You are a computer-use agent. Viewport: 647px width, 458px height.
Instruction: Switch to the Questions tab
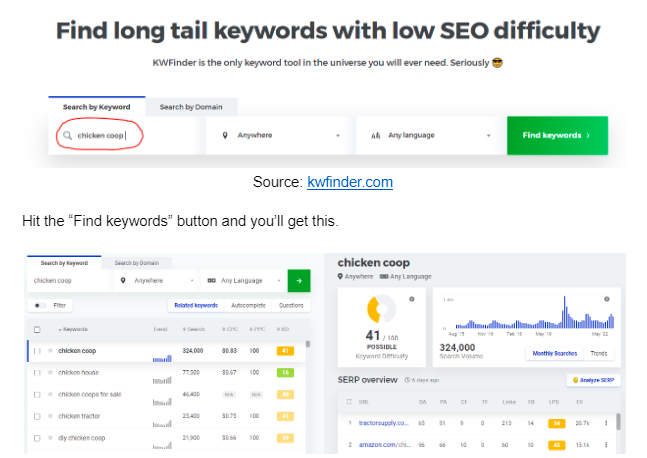point(291,305)
